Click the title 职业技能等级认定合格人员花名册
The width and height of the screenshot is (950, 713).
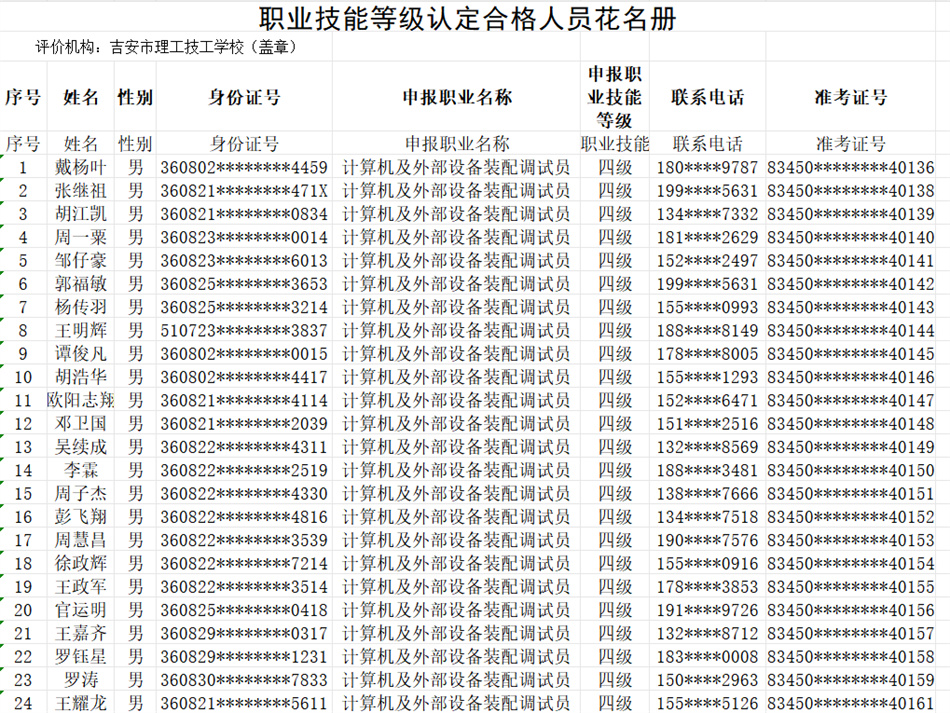pyautogui.click(x=467, y=18)
